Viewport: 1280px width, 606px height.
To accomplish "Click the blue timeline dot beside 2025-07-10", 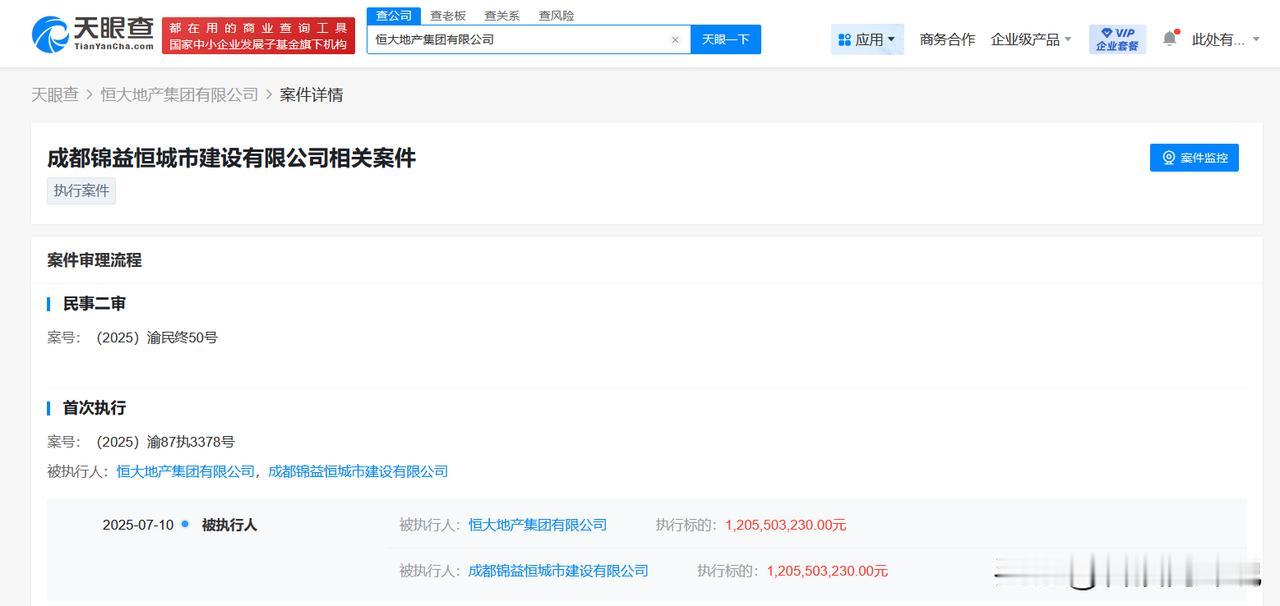I will pos(185,524).
